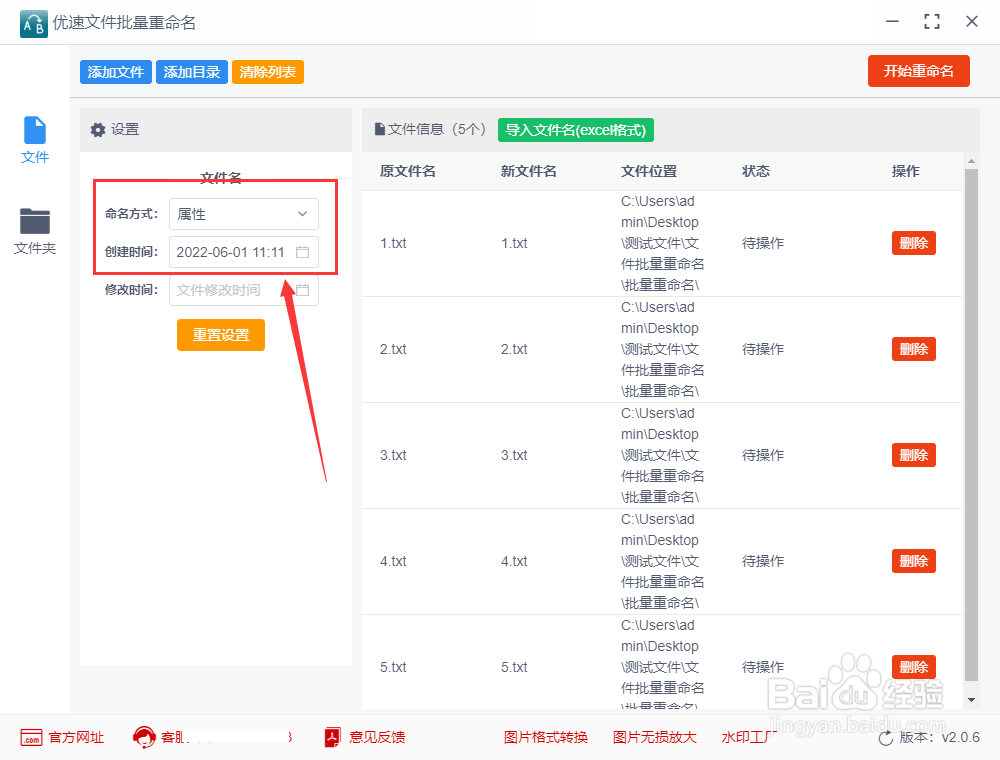1000x760 pixels.
Task: Click 文件位置 column header
Action: click(649, 171)
